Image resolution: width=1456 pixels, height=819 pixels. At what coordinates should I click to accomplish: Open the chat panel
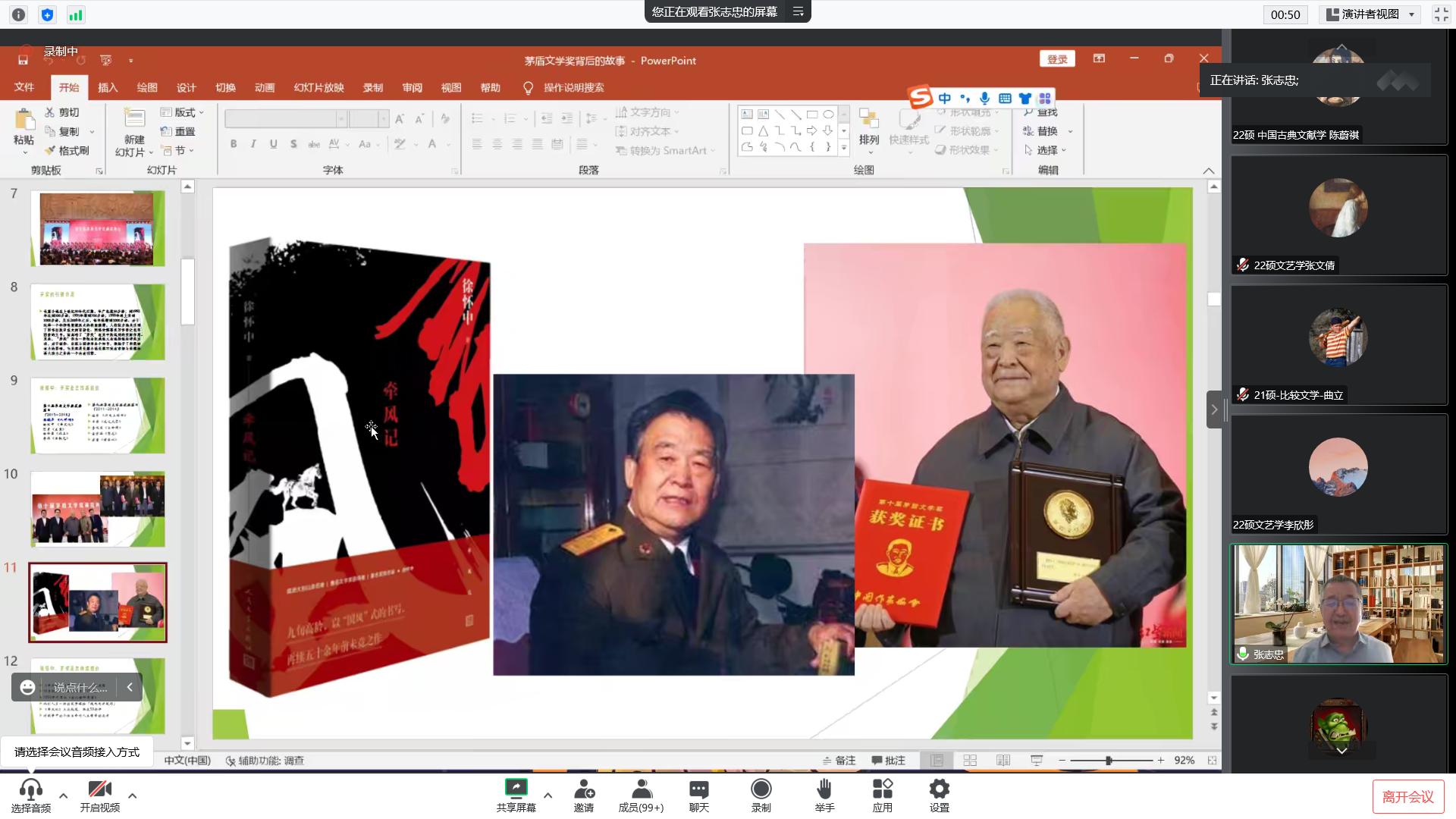pos(698,789)
